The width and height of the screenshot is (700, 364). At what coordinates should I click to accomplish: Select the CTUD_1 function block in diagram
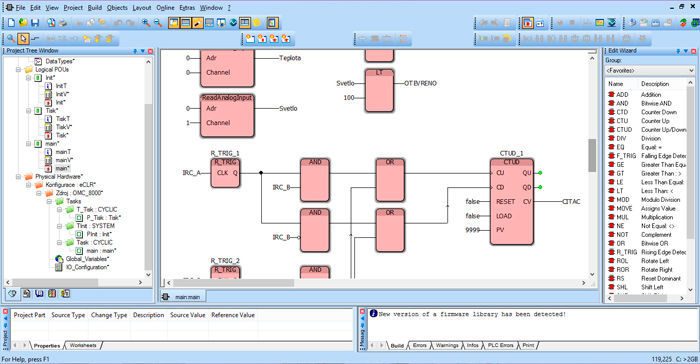tap(512, 202)
